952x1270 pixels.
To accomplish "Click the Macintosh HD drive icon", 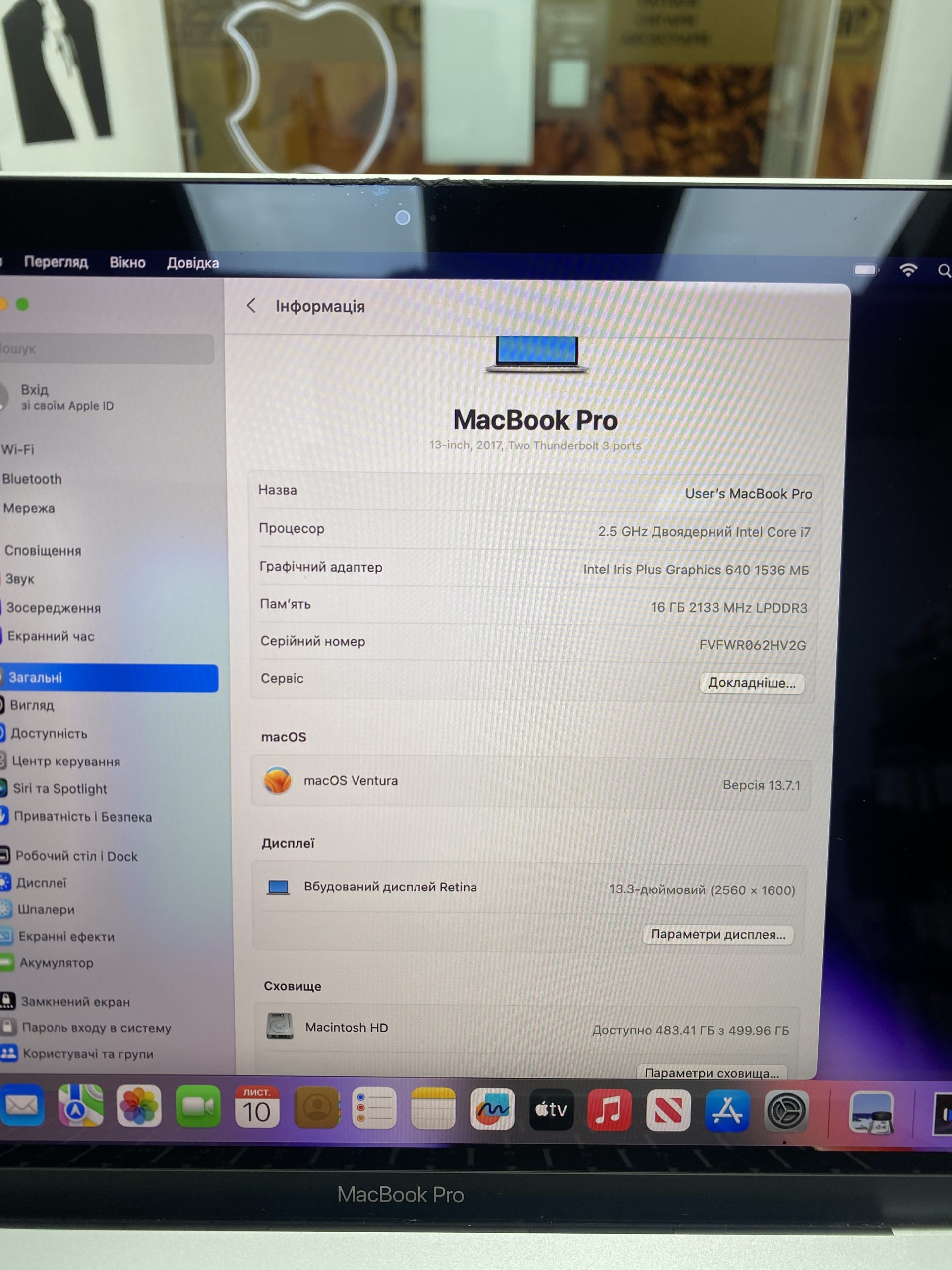I will point(280,1026).
